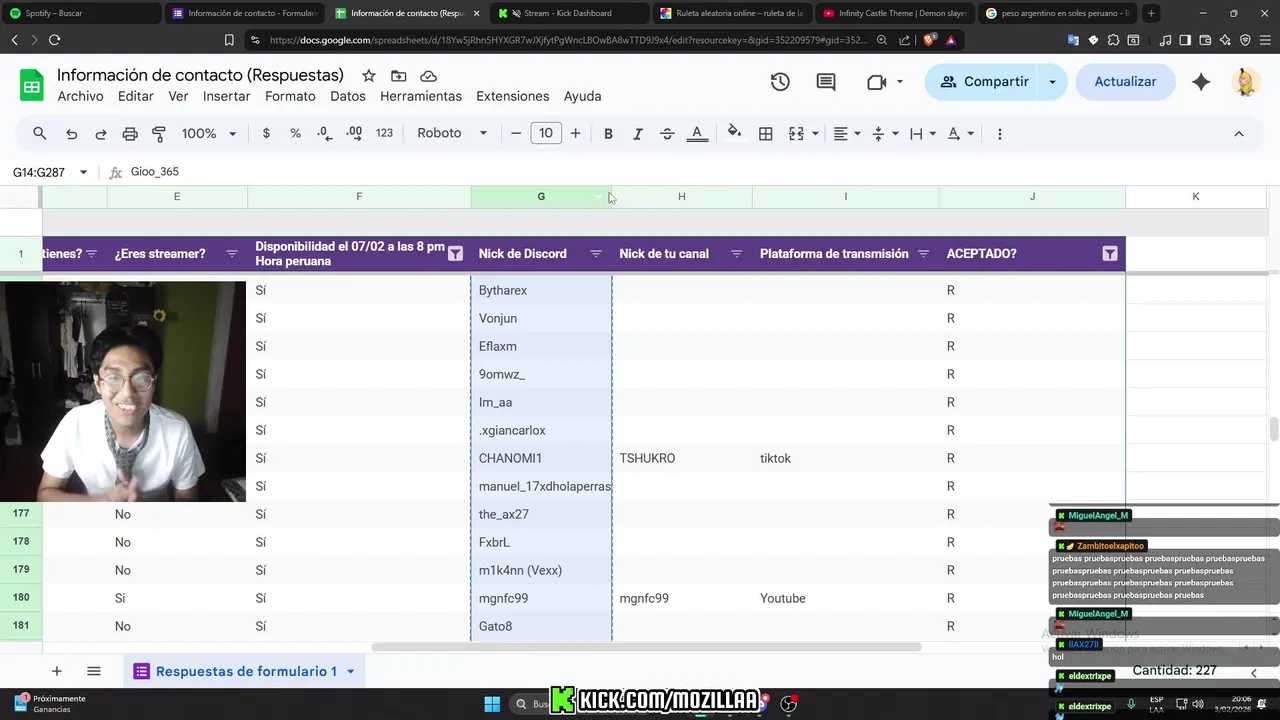Viewport: 1280px width, 720px height.
Task: Apply percent format
Action: [x=295, y=133]
